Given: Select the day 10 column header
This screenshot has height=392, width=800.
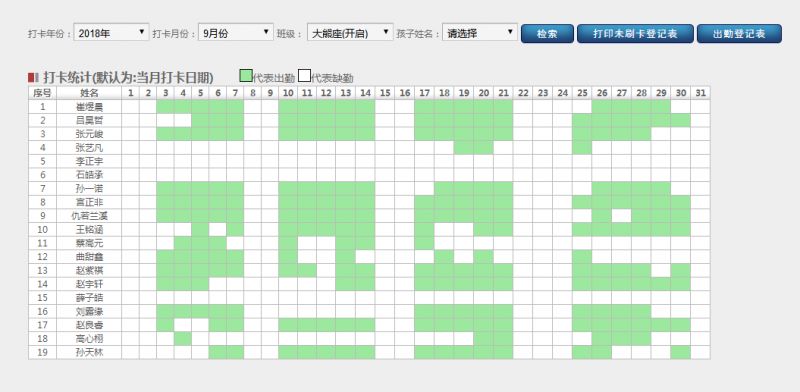Looking at the screenshot, I should [288, 93].
